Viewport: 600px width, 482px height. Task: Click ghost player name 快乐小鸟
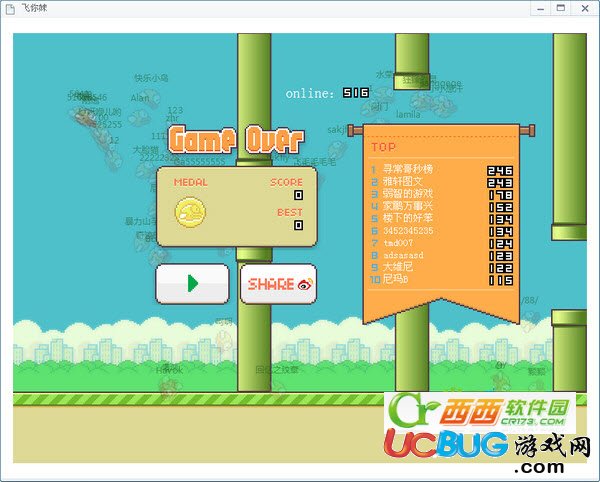pos(151,78)
